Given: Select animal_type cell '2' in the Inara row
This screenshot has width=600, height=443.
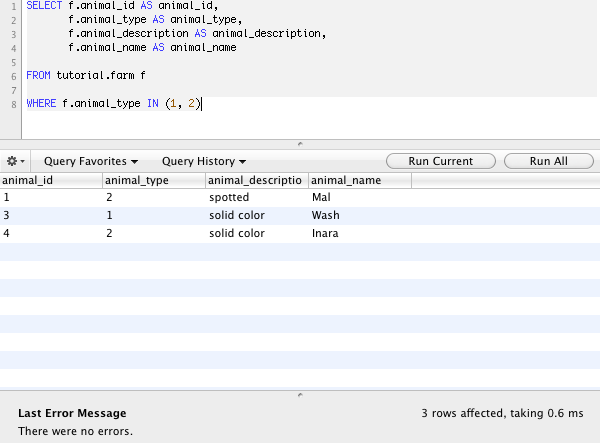Looking at the screenshot, I should (x=154, y=233).
